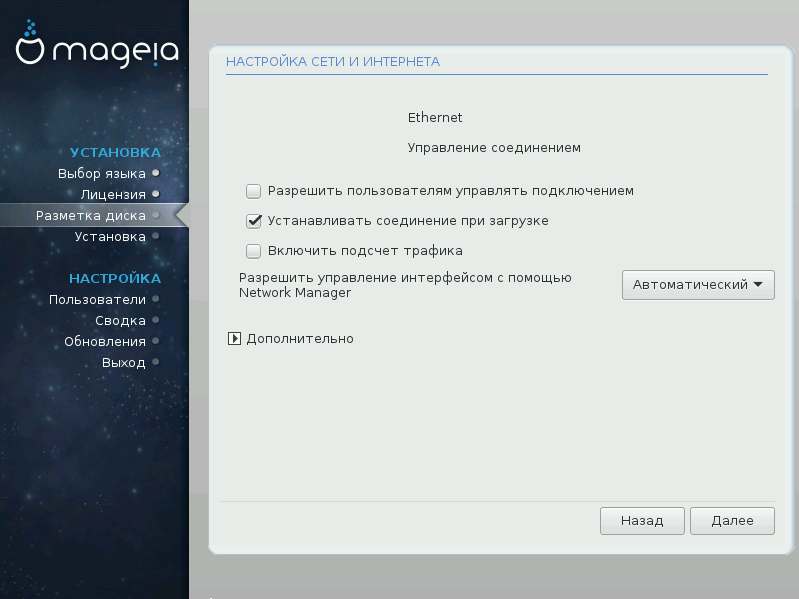Click the bullet beside Выход step
This screenshot has width=799, height=599.
155,362
